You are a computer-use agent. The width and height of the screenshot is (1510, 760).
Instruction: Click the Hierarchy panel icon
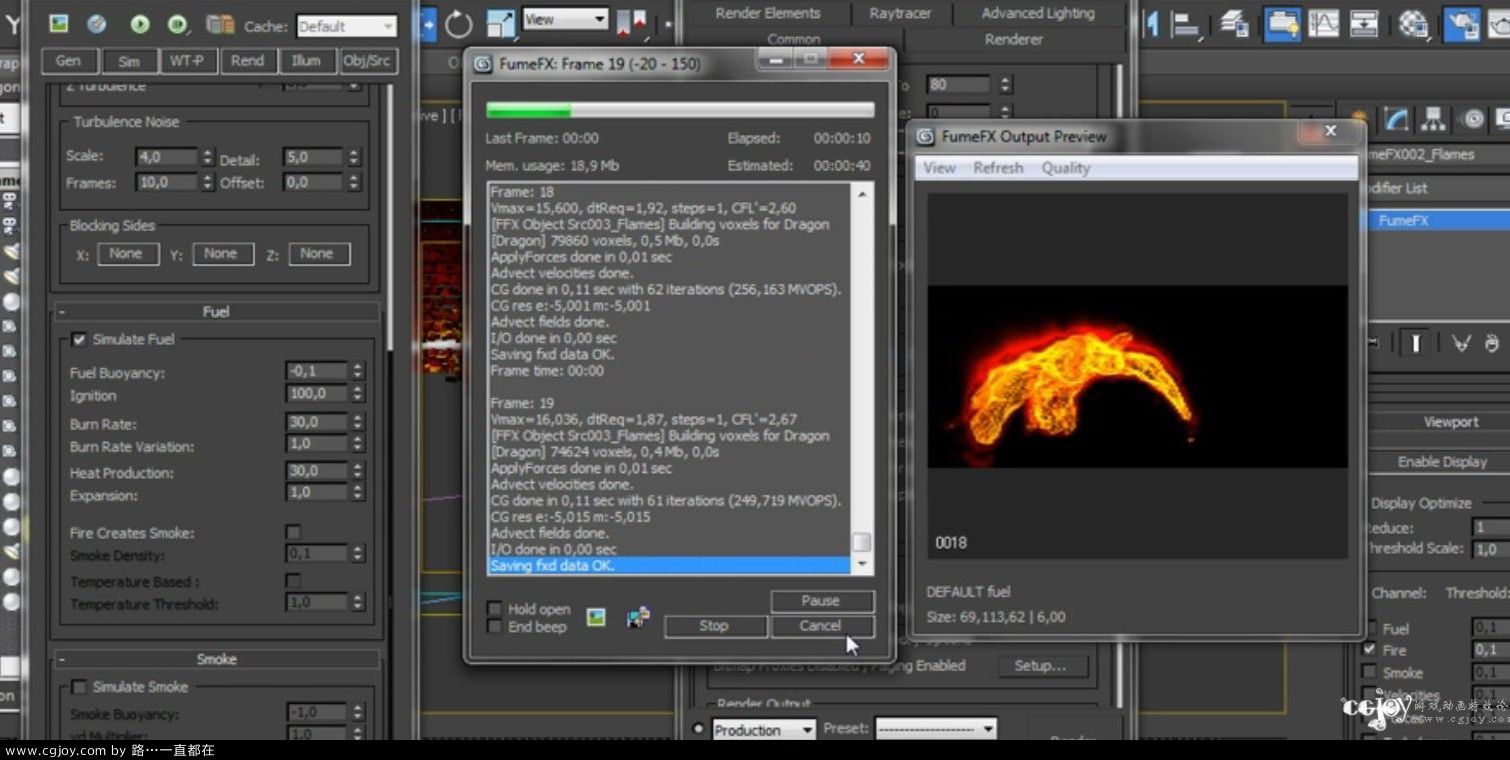(x=1434, y=120)
